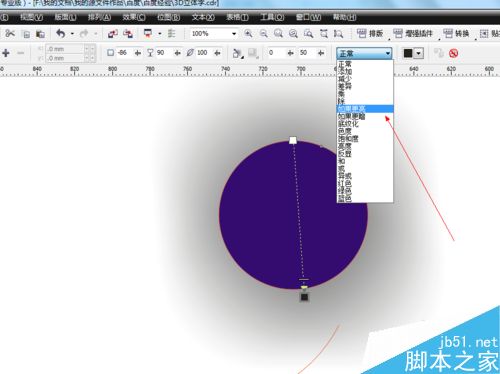
Task: Select 添加 in the operation list
Action: click(x=365, y=71)
